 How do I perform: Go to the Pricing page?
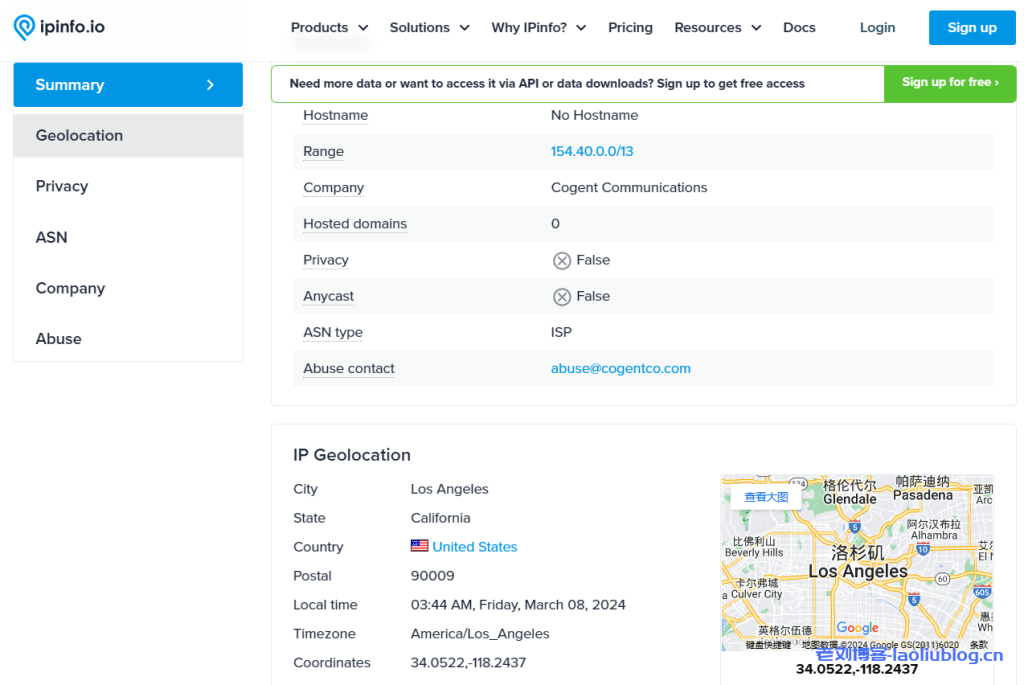[x=630, y=28]
